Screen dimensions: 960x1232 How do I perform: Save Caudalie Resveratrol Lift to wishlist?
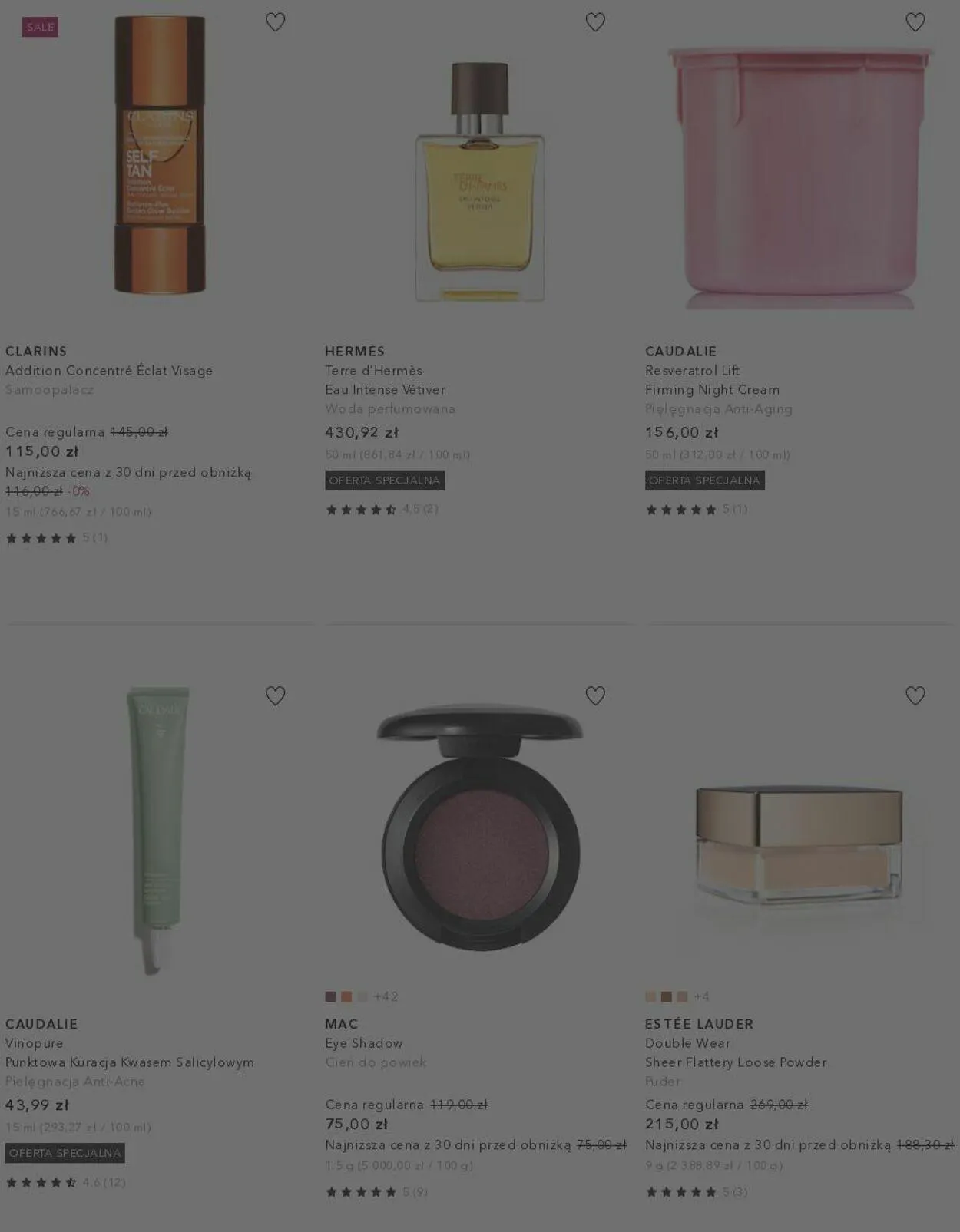click(915, 22)
